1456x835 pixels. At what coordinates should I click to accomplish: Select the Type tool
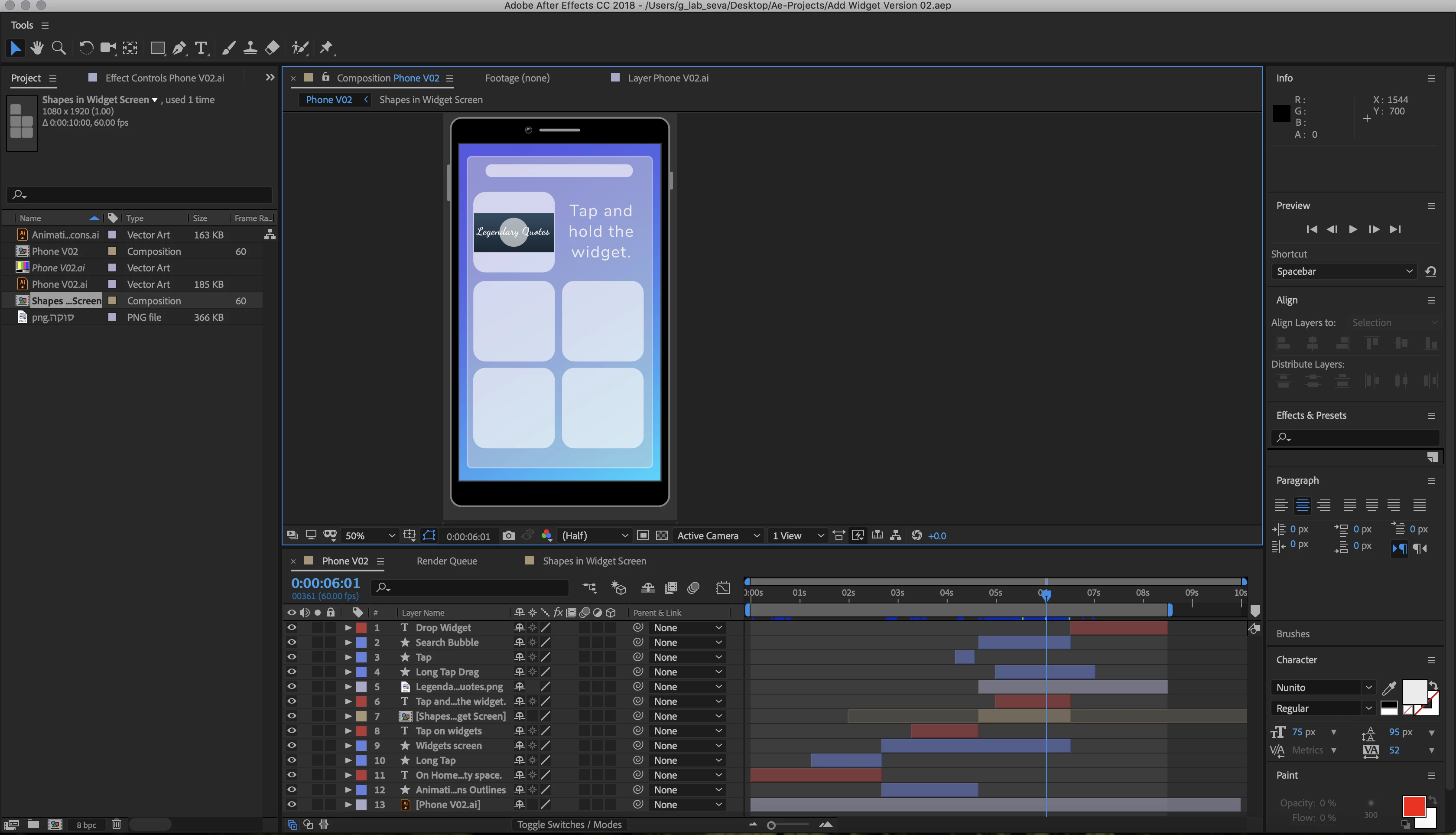pyautogui.click(x=201, y=48)
